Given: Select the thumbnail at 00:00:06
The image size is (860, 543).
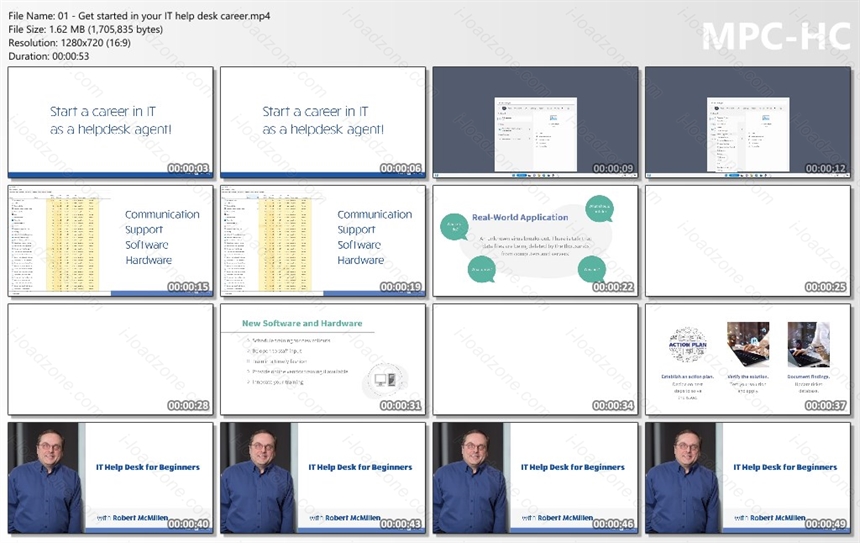Looking at the screenshot, I should 323,122.
